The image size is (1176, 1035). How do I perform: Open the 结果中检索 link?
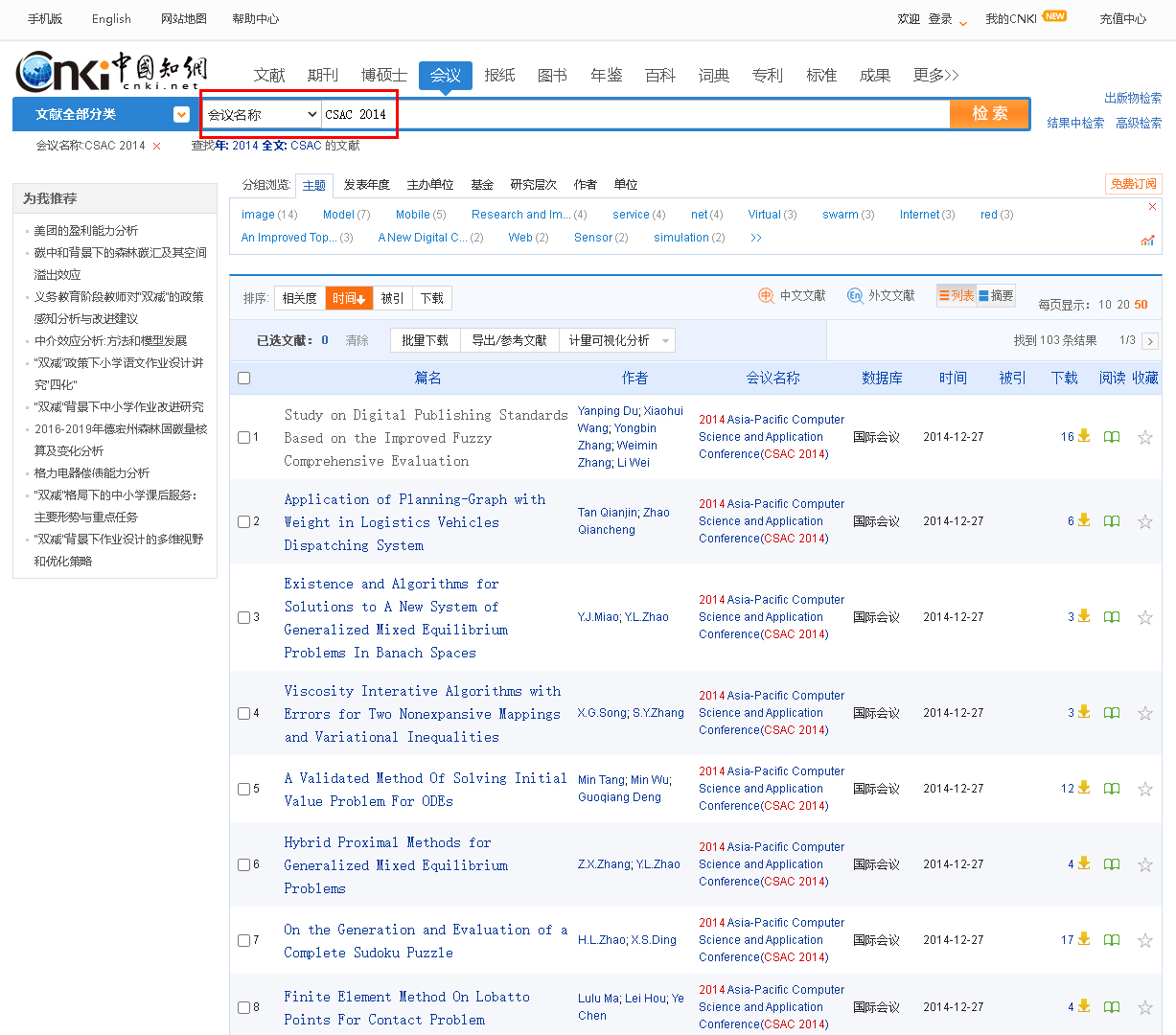1075,123
